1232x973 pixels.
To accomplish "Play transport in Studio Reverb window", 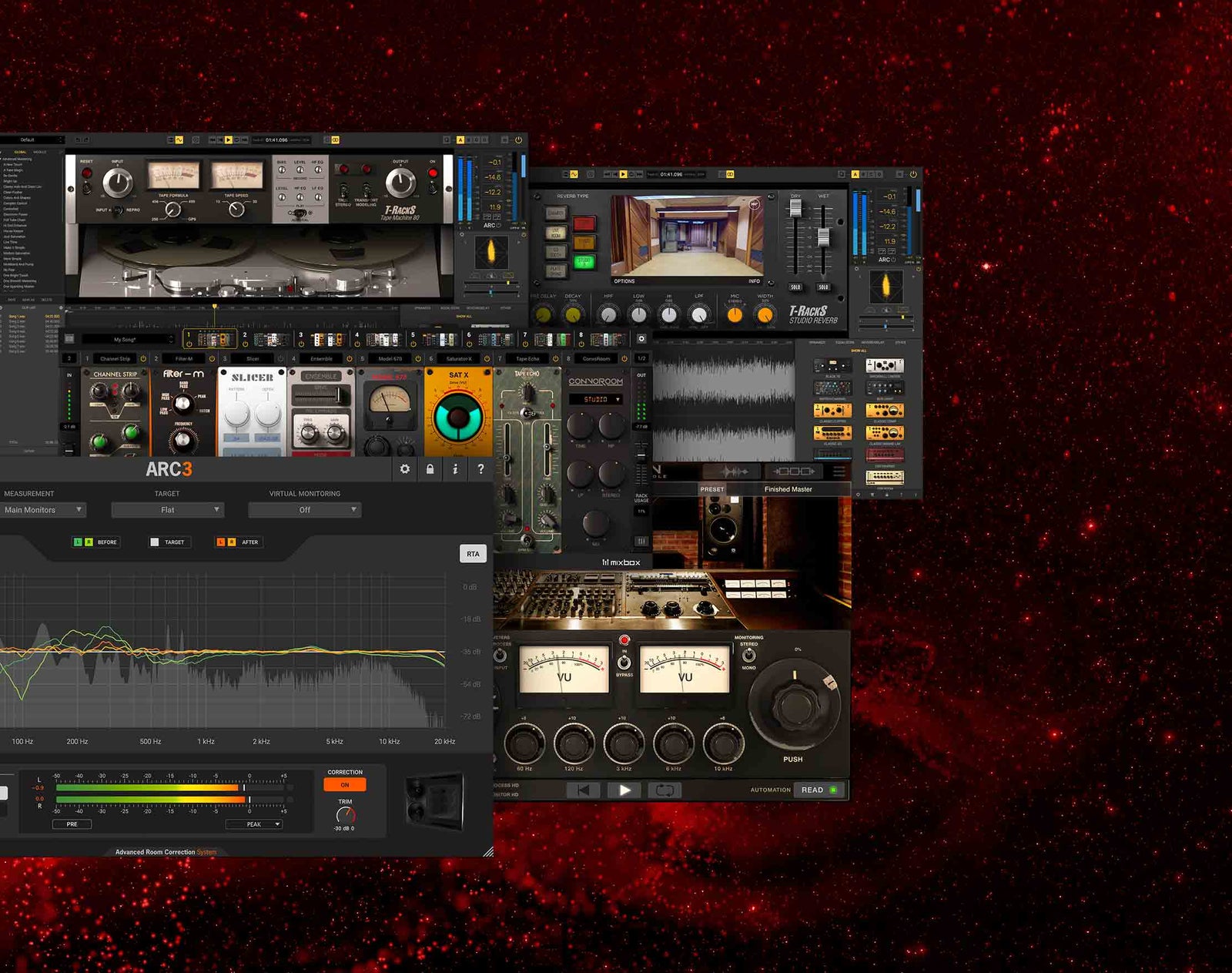I will coord(623,174).
